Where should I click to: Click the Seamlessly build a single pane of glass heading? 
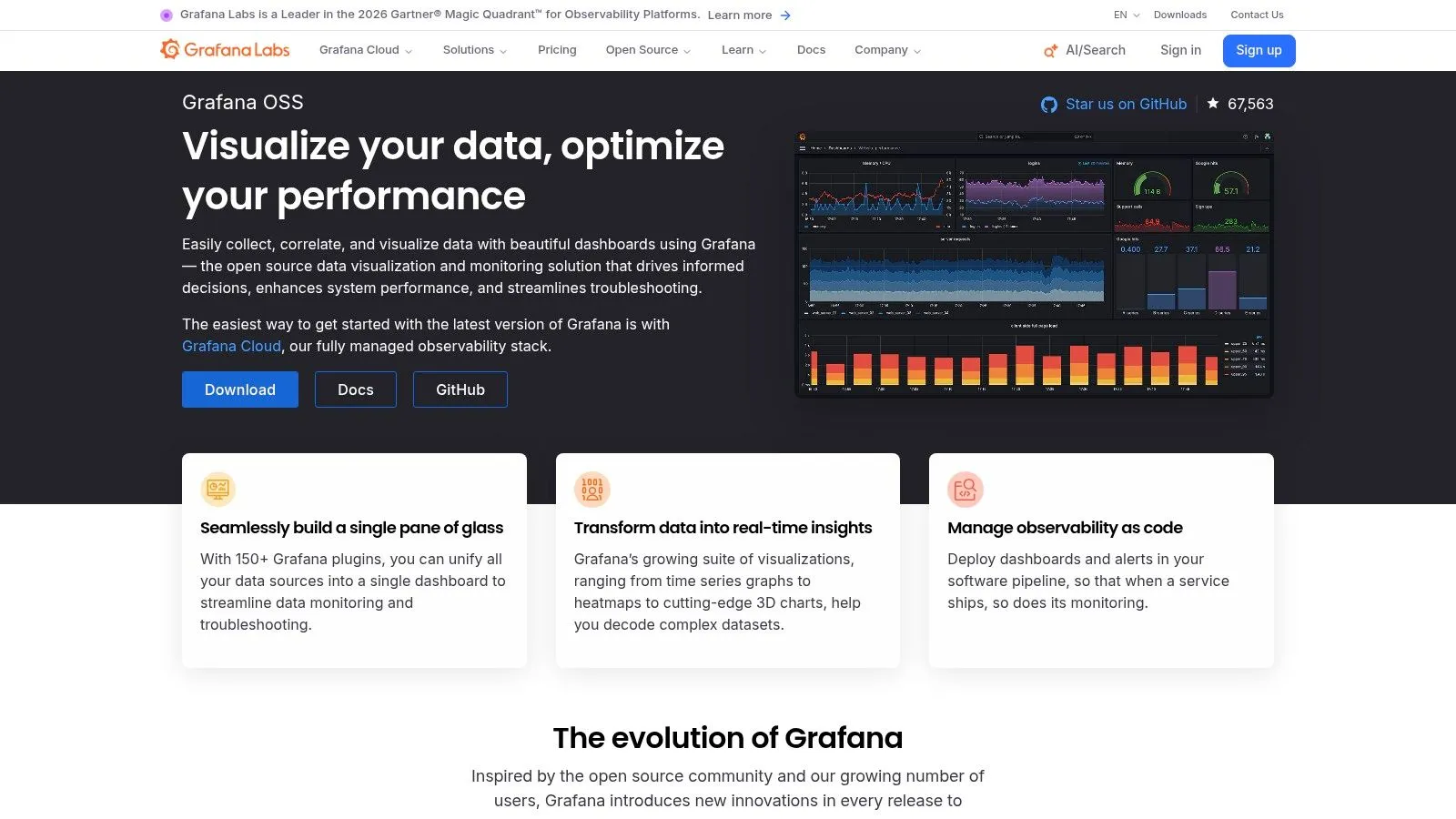[x=351, y=528]
